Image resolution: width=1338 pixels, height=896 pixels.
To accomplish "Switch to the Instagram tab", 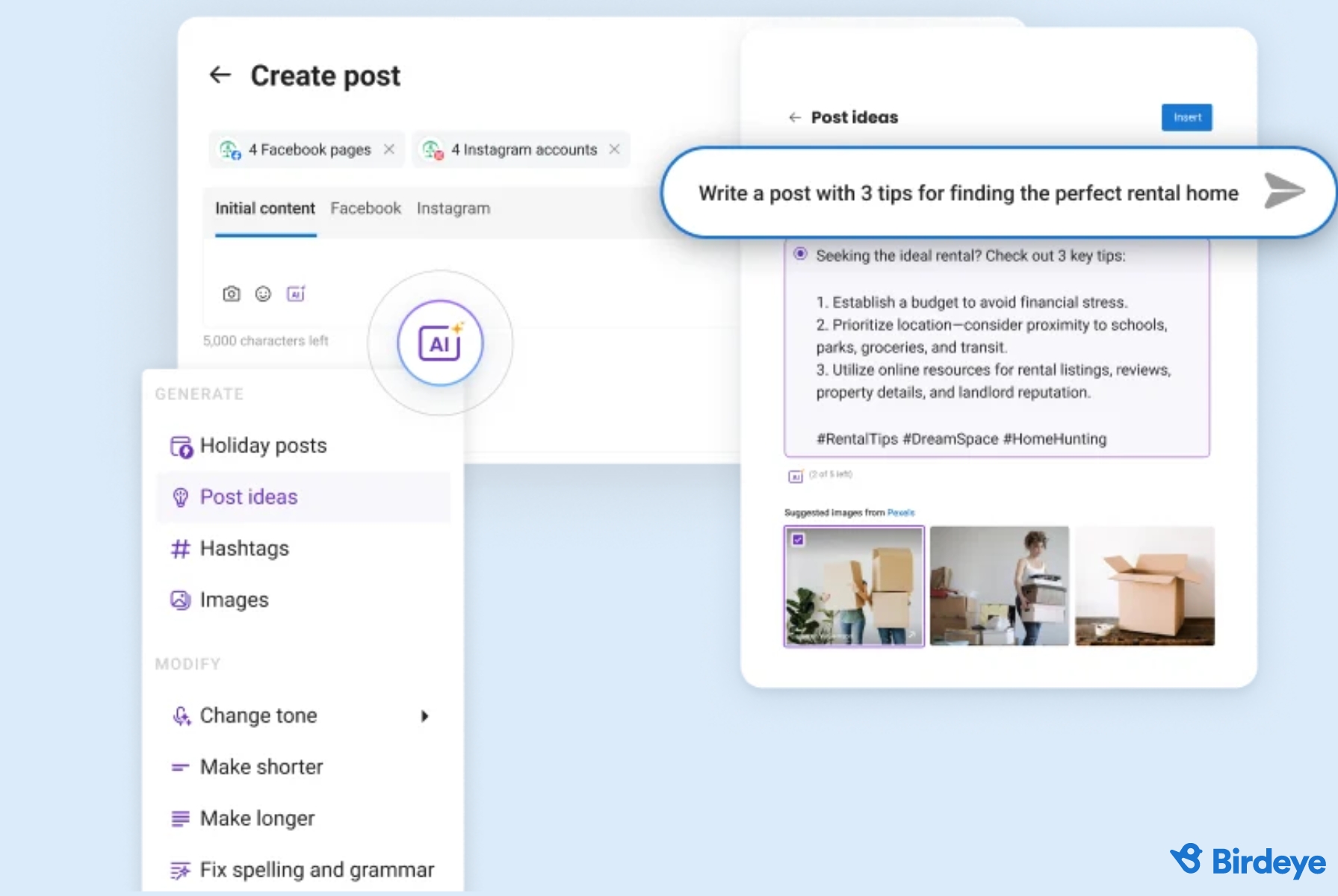I will [453, 208].
